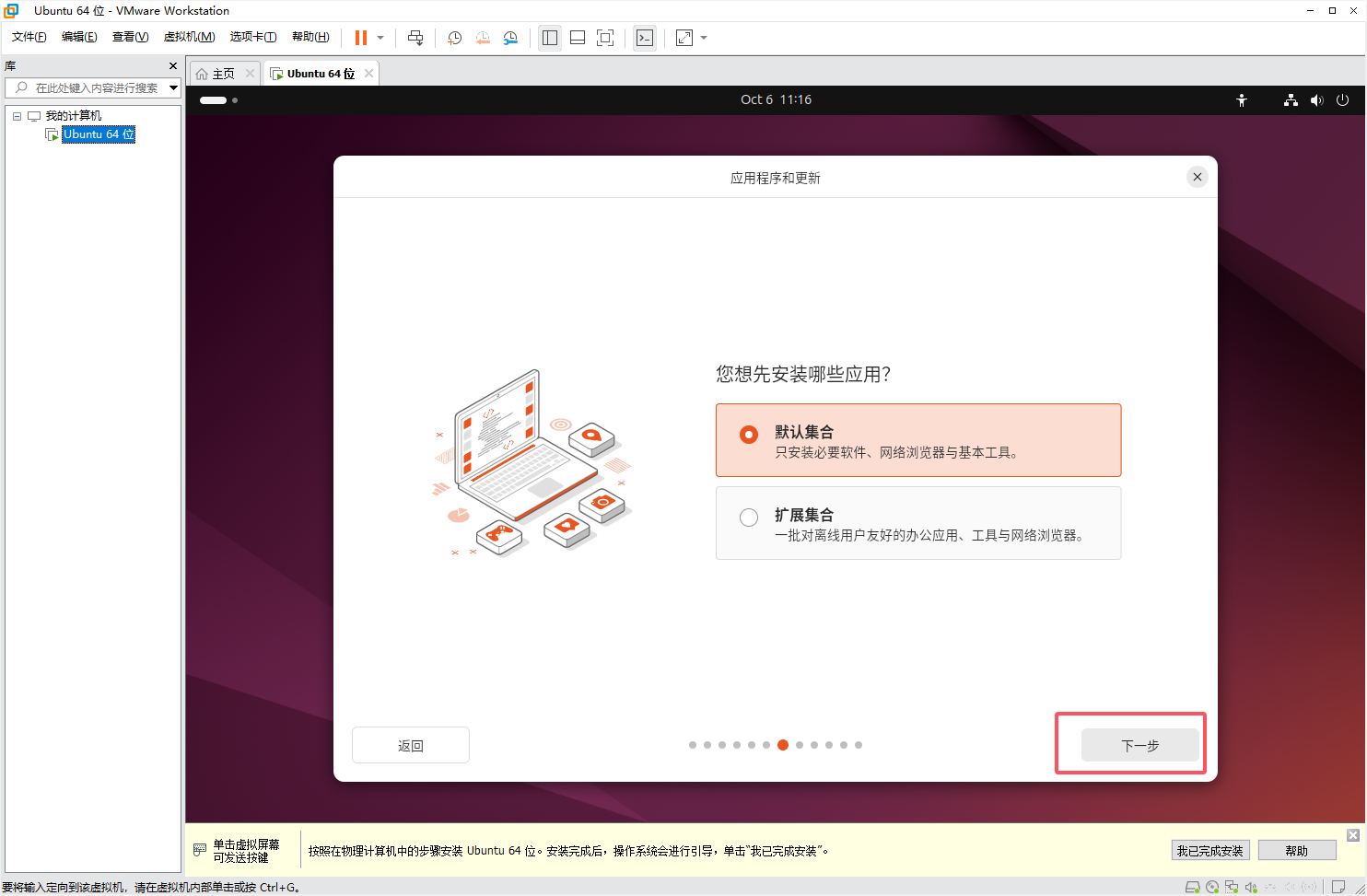Open the power options dropdown arrow beside pause
The height and width of the screenshot is (896, 1367).
point(380,38)
